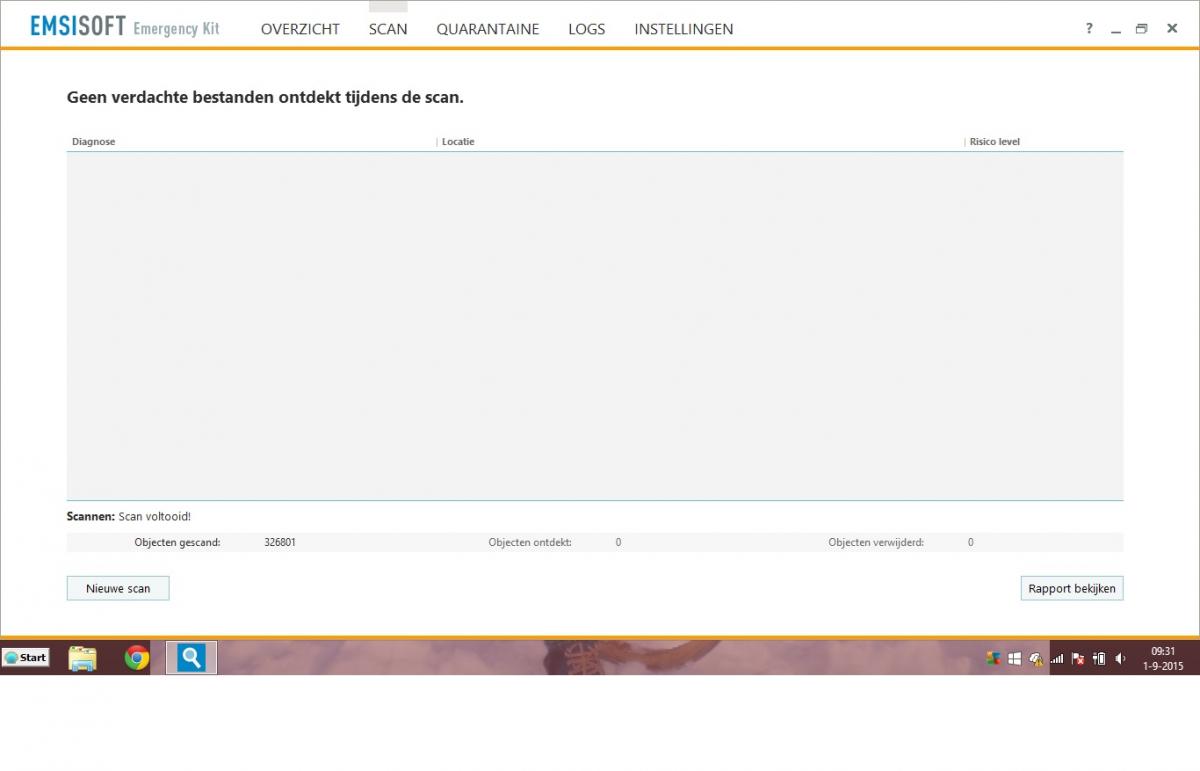1200x771 pixels.
Task: Click the 'Scan voltooid!' status text
Action: click(154, 517)
